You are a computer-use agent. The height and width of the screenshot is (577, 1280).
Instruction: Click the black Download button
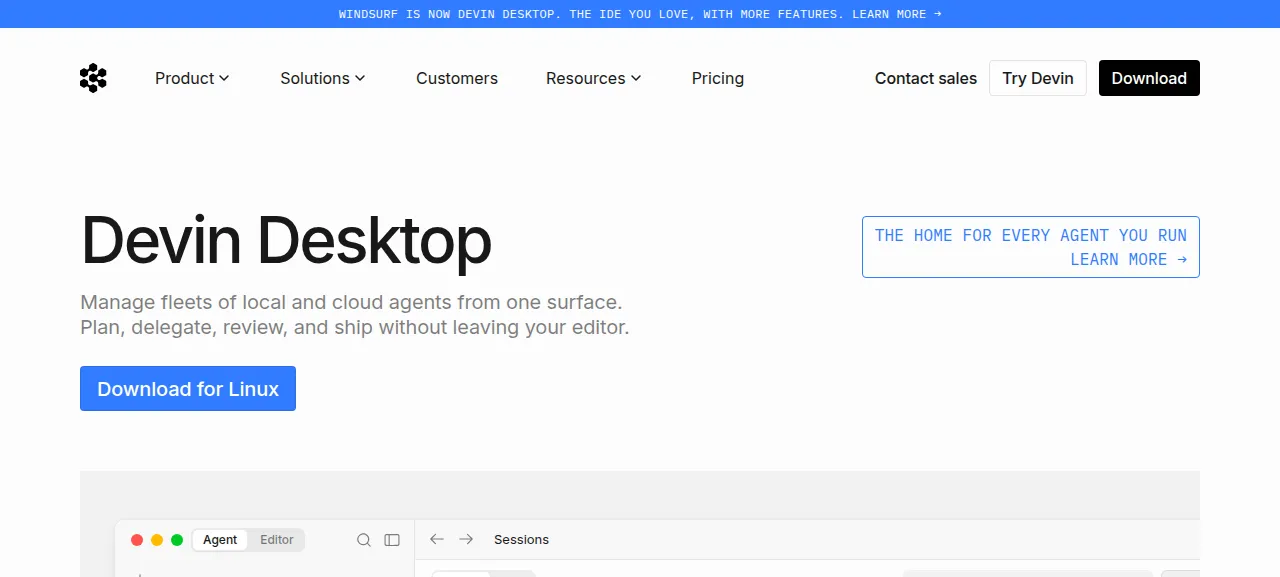[1149, 78]
